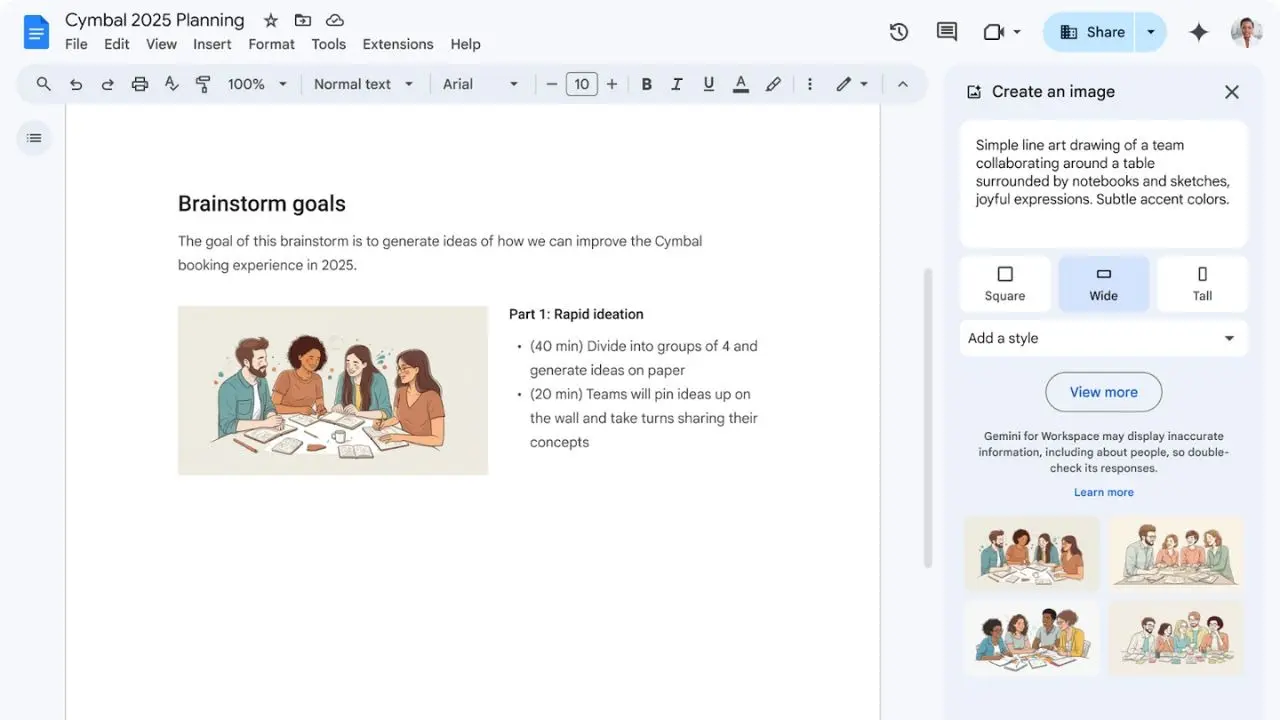Open the Add a style dropdown
Viewport: 1280px width, 720px height.
[x=1103, y=338]
